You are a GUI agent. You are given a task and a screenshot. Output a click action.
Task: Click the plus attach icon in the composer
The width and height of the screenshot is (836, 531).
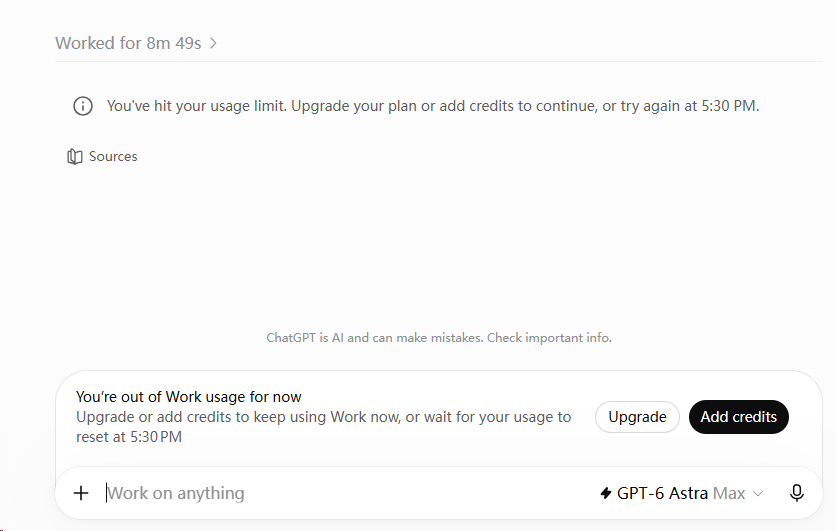pos(81,493)
